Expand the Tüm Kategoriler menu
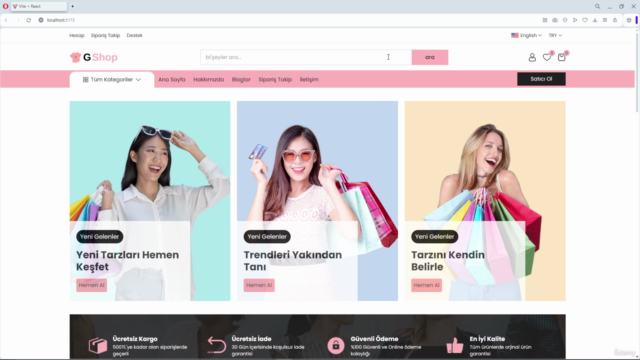The width and height of the screenshot is (640, 360). (x=112, y=80)
